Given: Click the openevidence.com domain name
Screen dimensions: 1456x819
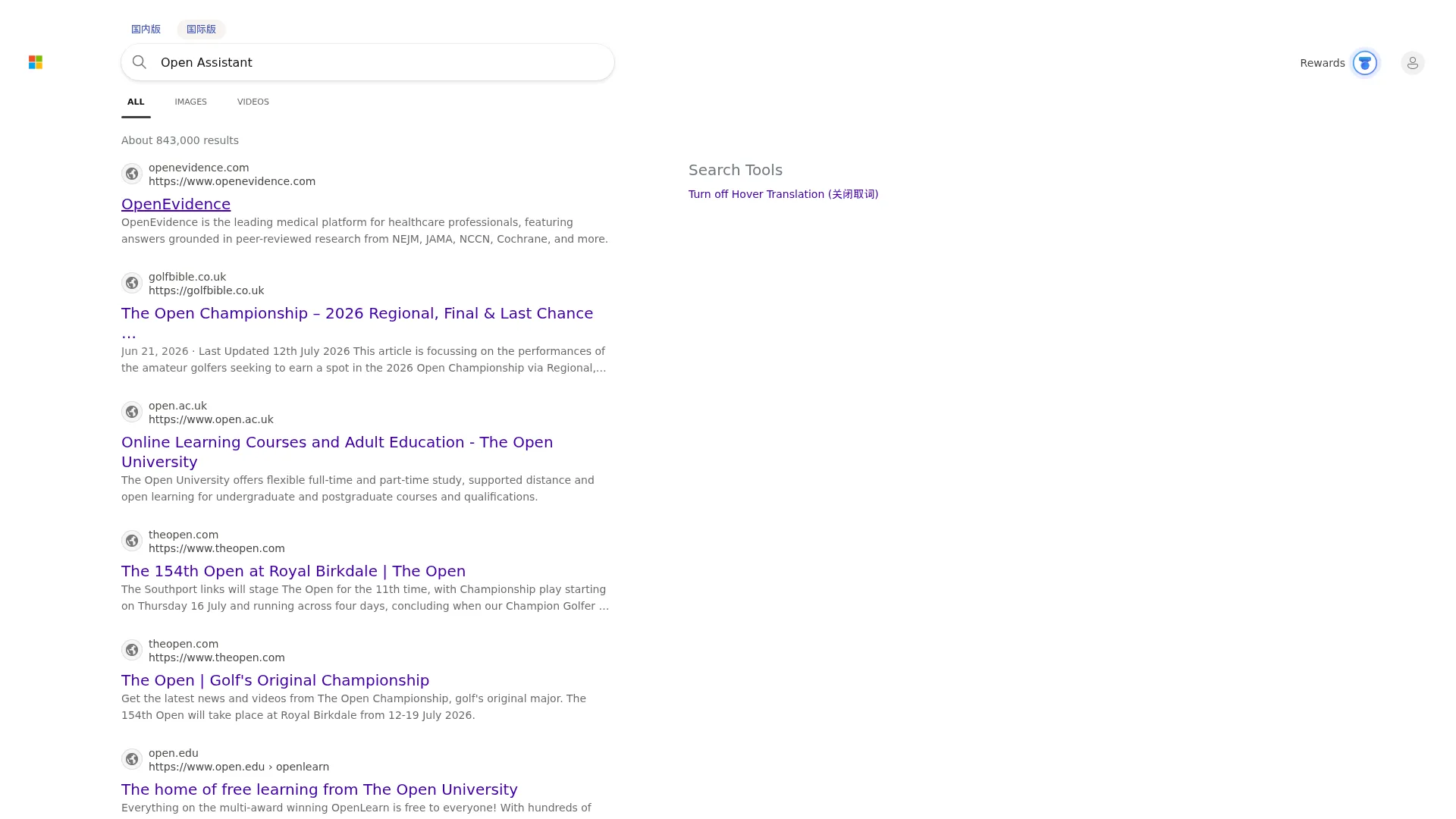Looking at the screenshot, I should (199, 168).
